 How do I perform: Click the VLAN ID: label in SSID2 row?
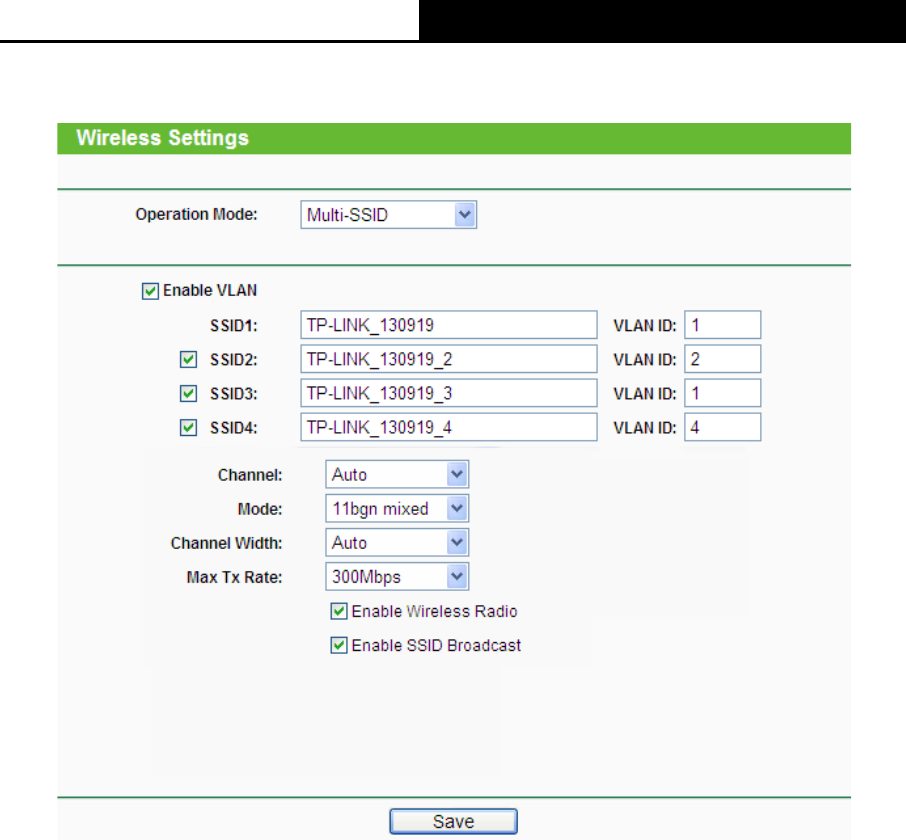tap(645, 360)
